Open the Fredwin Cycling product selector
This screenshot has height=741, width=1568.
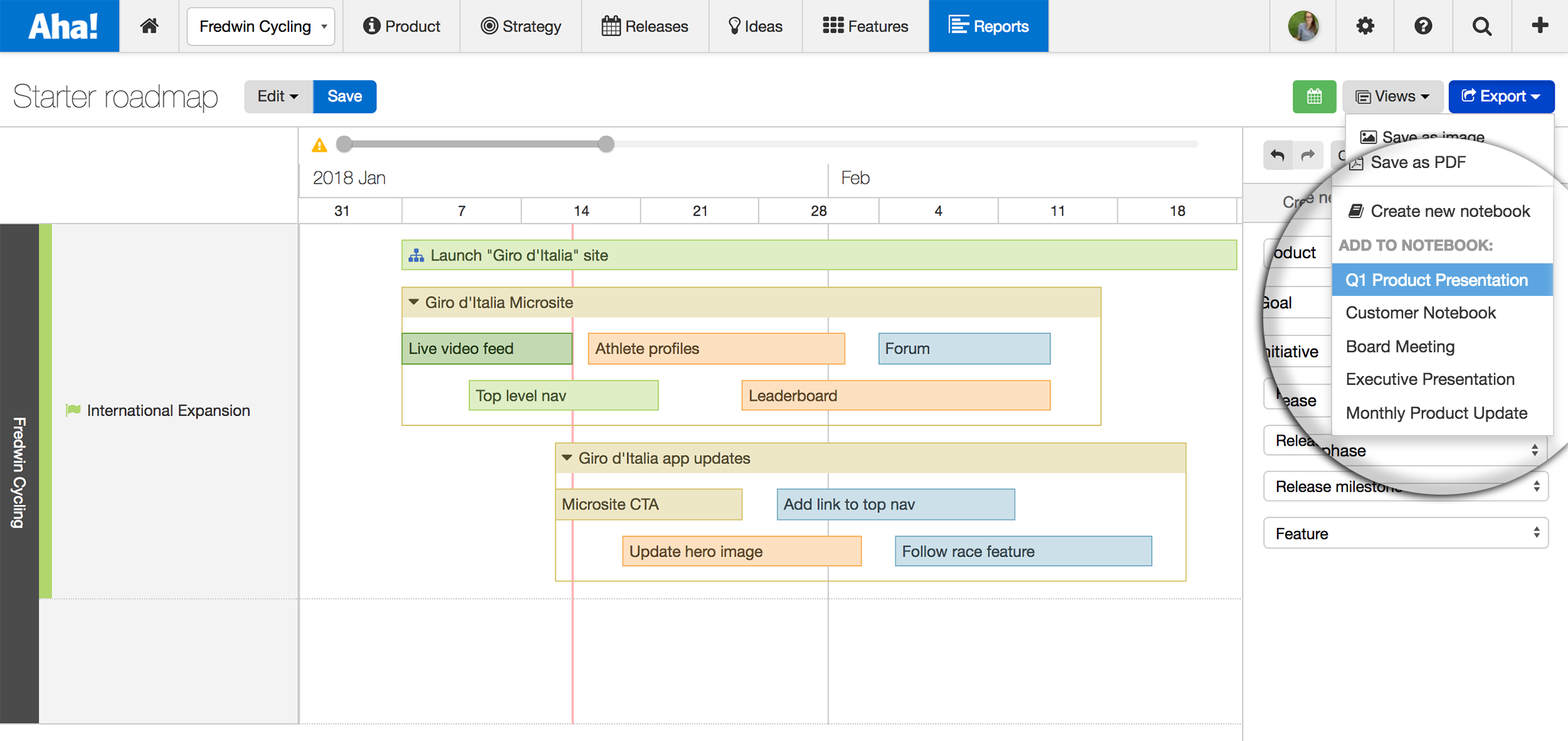coord(261,26)
